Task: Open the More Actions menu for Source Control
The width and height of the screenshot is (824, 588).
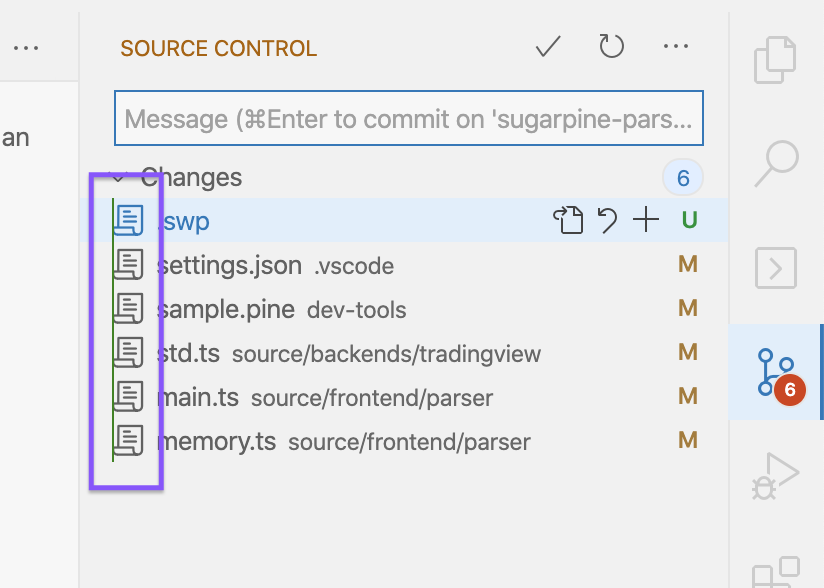Action: 676,46
